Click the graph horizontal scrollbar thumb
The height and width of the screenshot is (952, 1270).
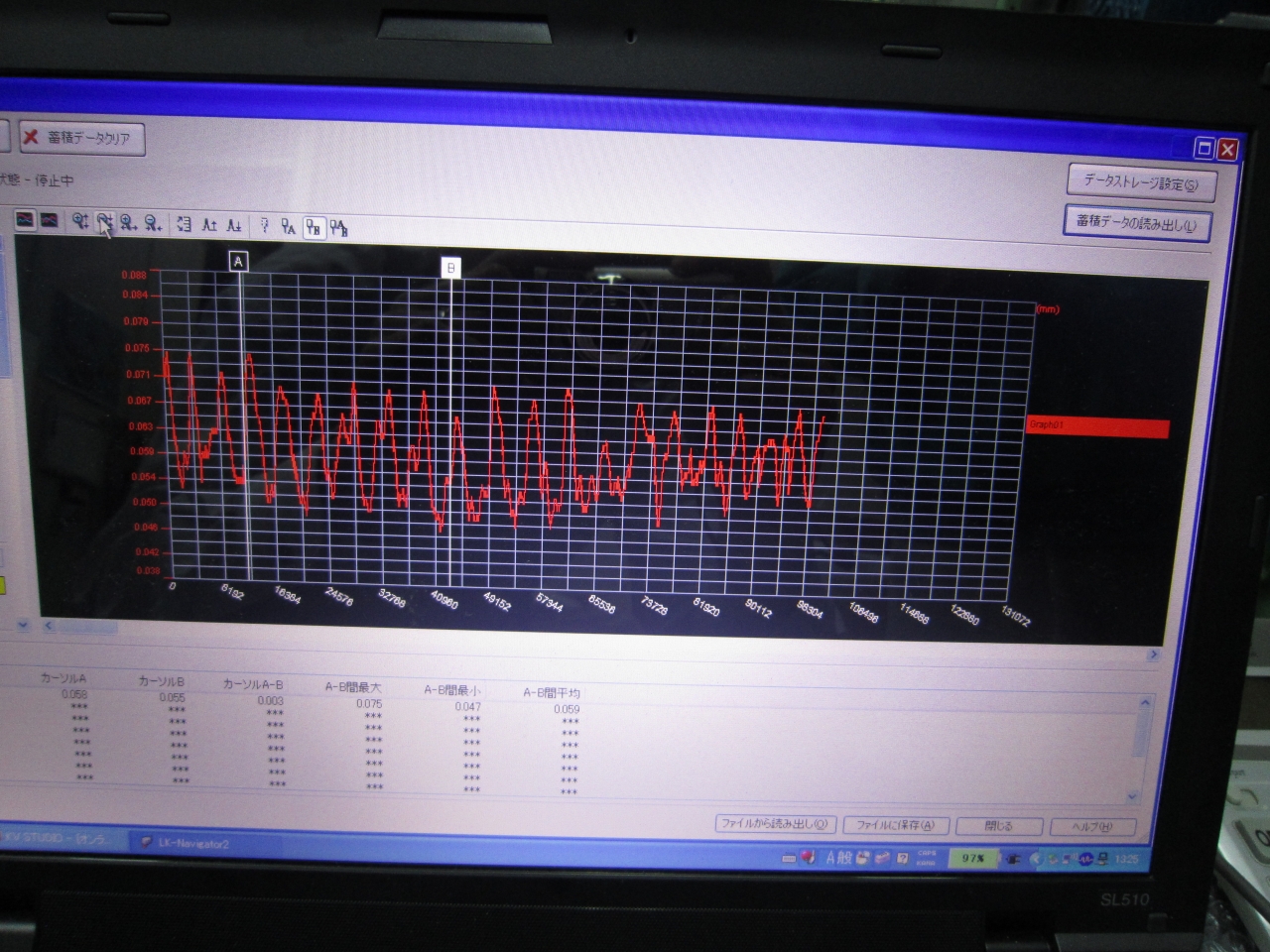[87, 627]
